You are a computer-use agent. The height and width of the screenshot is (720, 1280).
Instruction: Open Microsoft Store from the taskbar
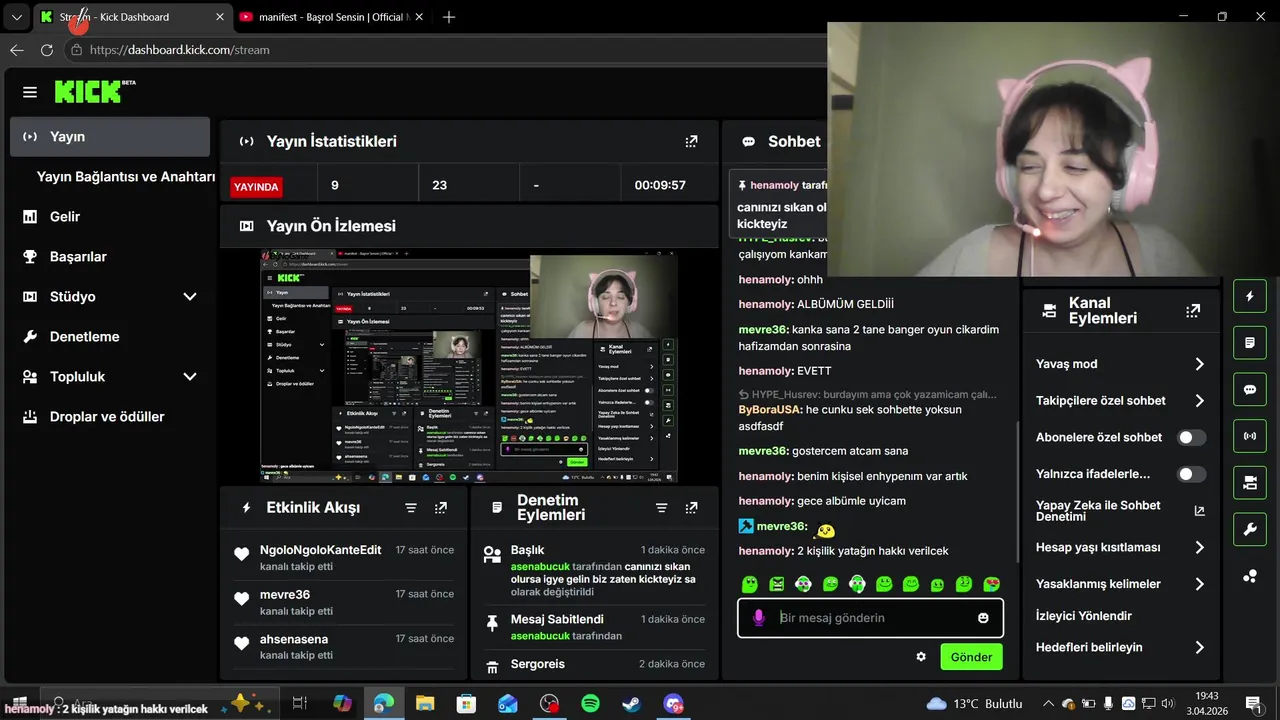click(x=466, y=704)
